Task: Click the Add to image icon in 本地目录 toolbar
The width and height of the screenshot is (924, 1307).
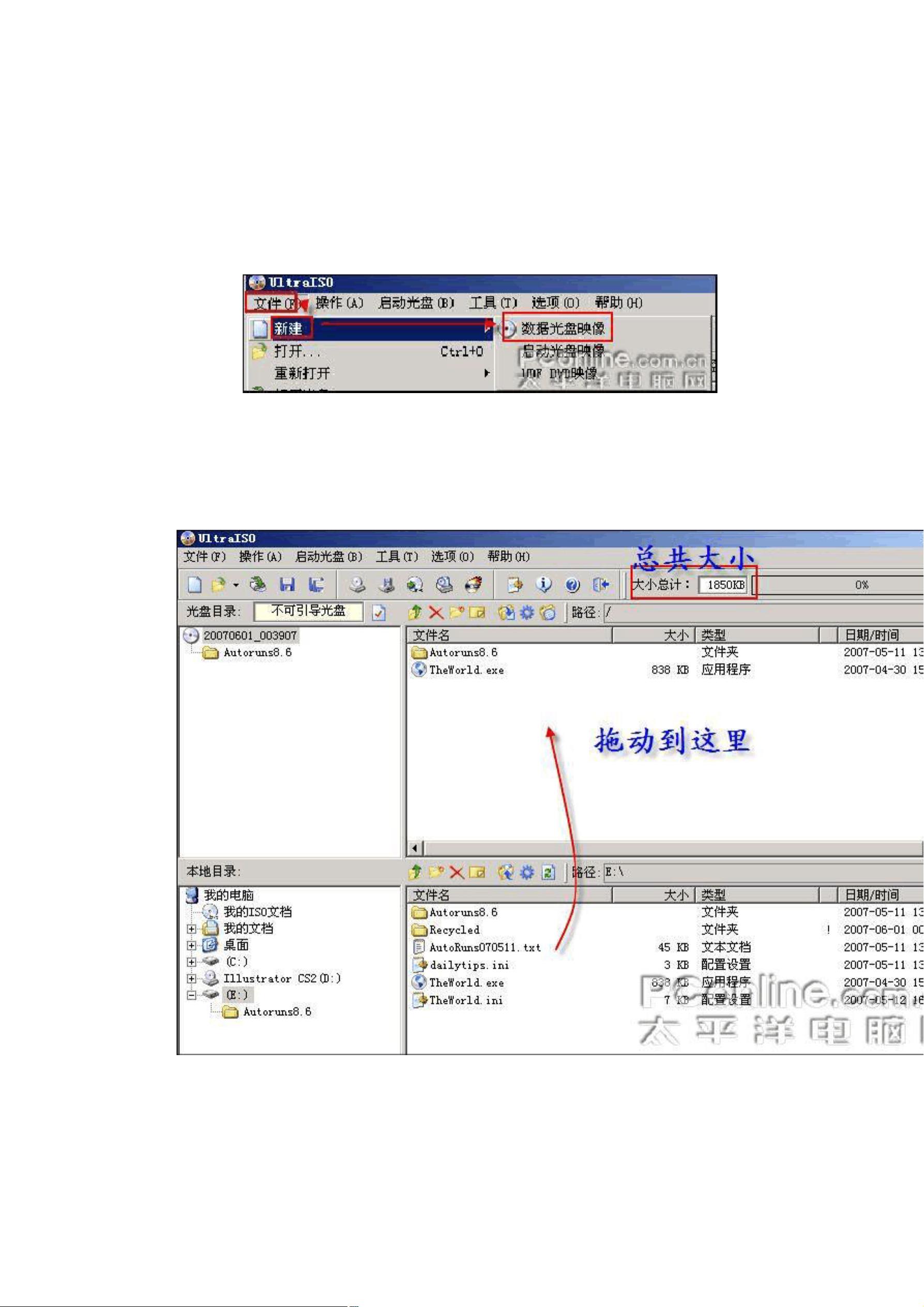Action: [x=506, y=872]
